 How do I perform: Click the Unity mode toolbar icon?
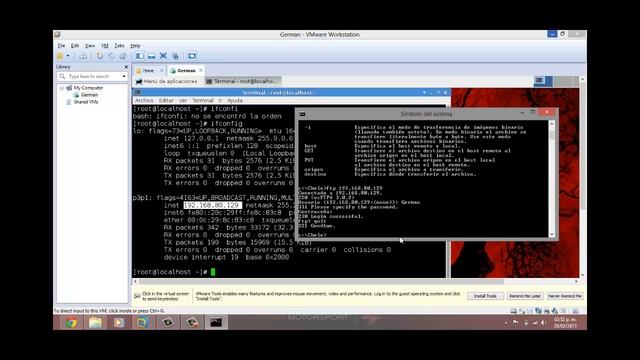175,56
